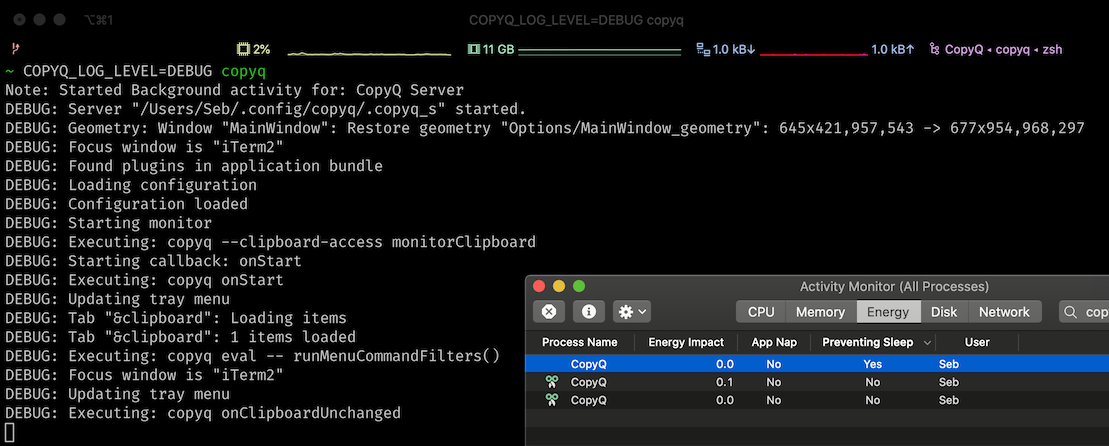Sort by User column header
This screenshot has height=446, width=1109.
click(977, 342)
